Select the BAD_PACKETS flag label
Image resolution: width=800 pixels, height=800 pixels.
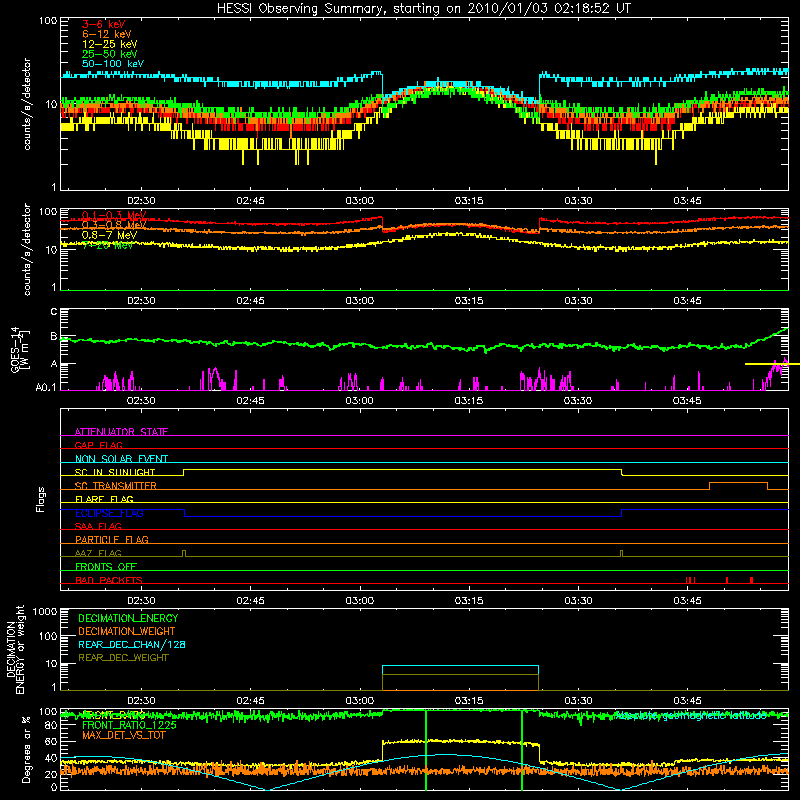(109, 580)
